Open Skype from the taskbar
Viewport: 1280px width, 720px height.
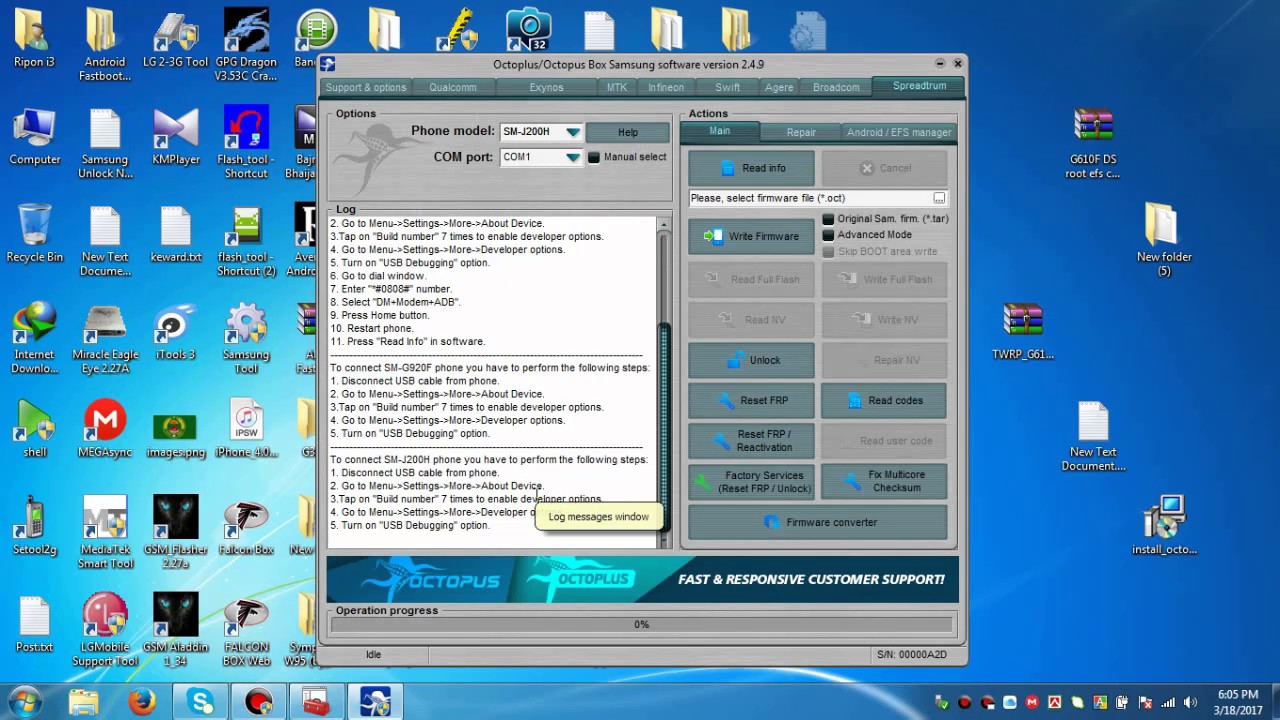click(x=200, y=702)
